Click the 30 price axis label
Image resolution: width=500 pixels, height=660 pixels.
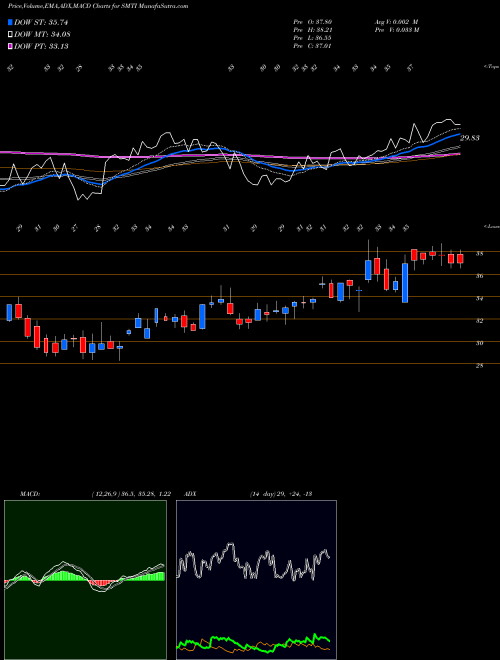click(x=479, y=343)
